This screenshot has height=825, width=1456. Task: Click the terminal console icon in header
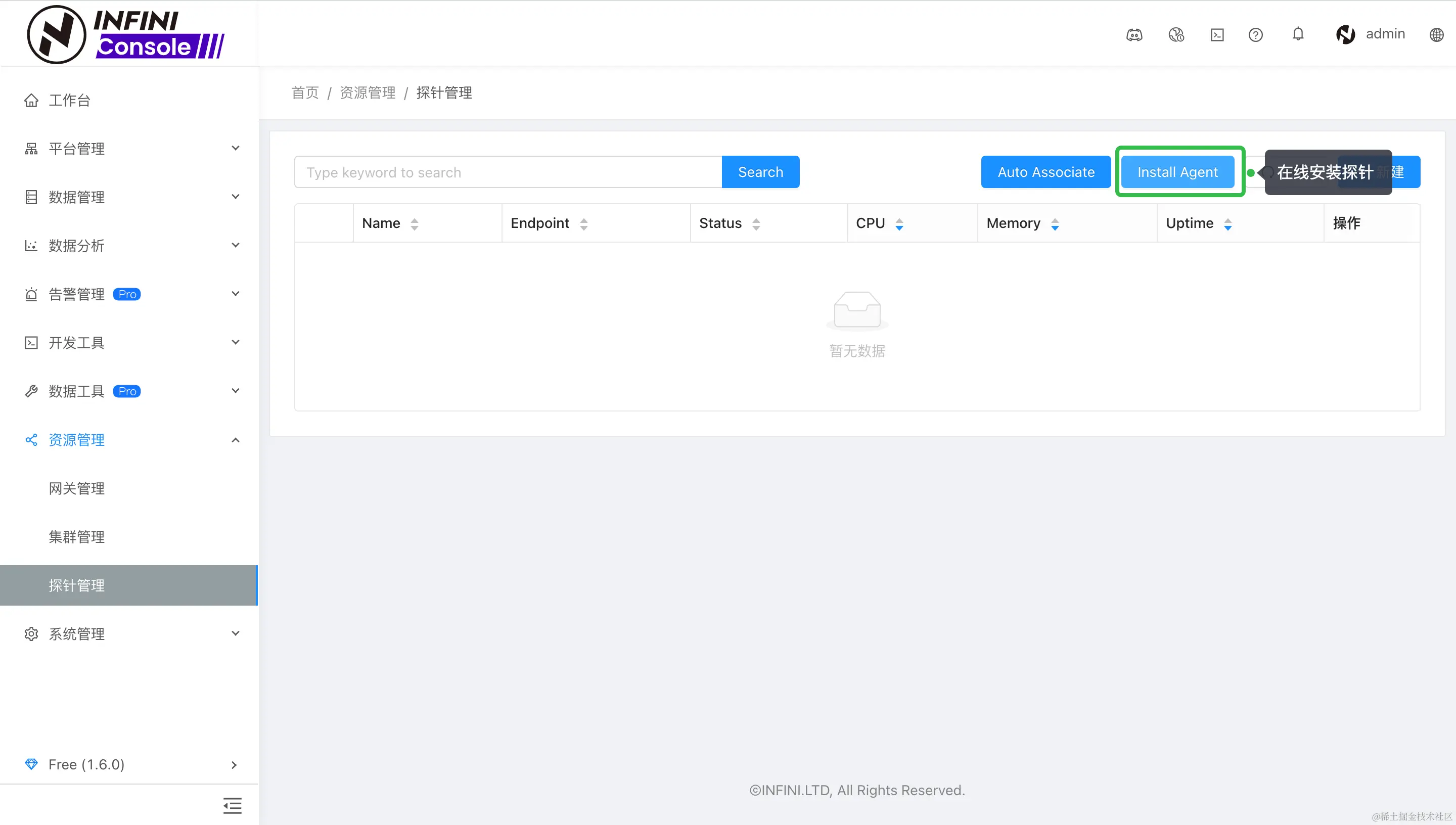click(1217, 34)
